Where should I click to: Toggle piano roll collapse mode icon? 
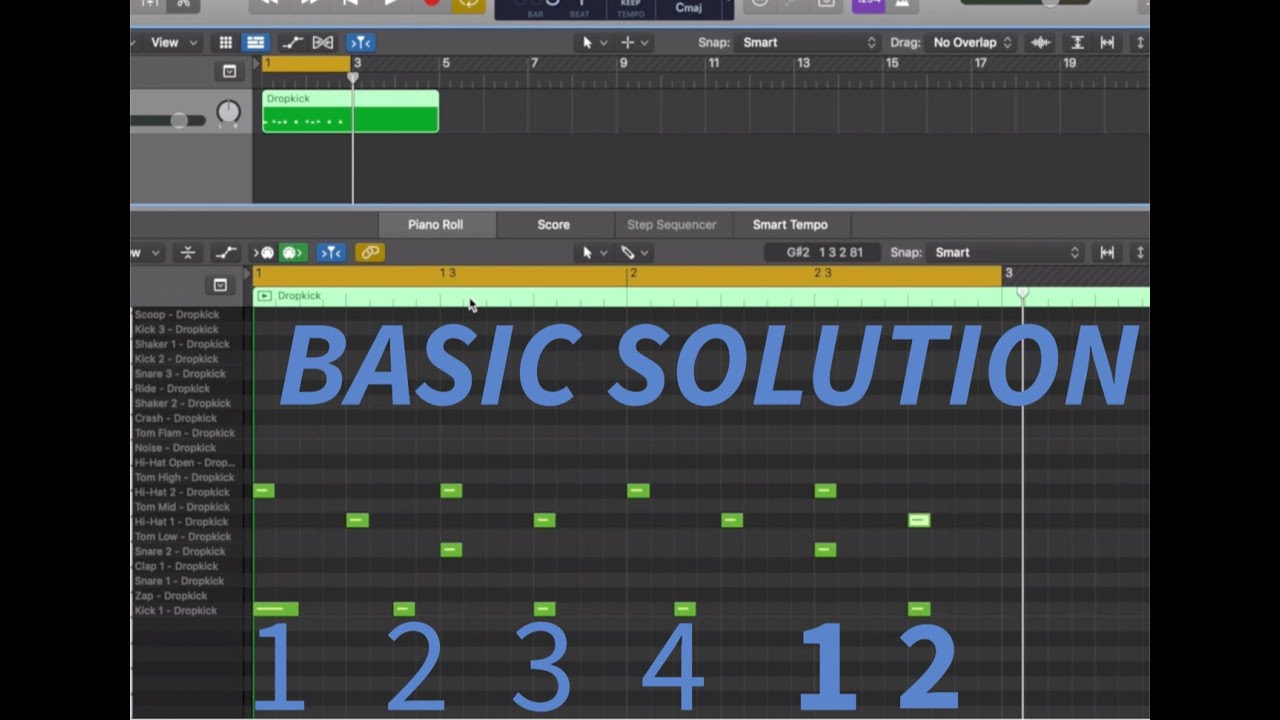pos(187,253)
